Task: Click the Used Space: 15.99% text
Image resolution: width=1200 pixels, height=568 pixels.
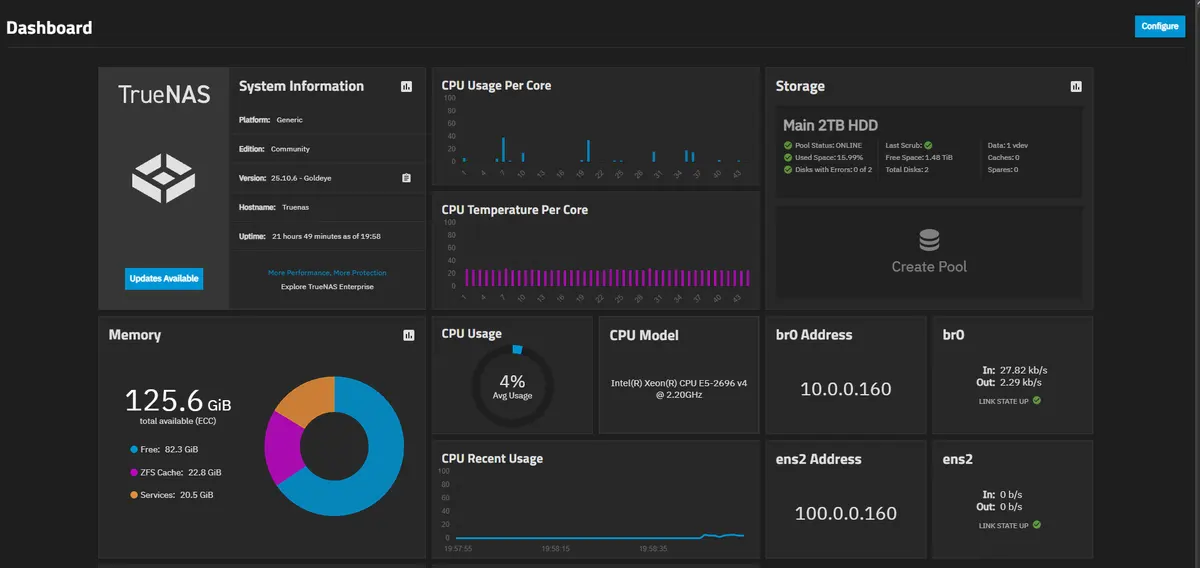Action: [x=828, y=157]
